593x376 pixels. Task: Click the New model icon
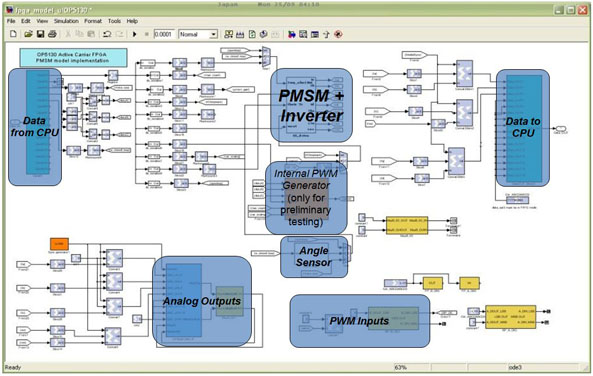click(x=13, y=34)
